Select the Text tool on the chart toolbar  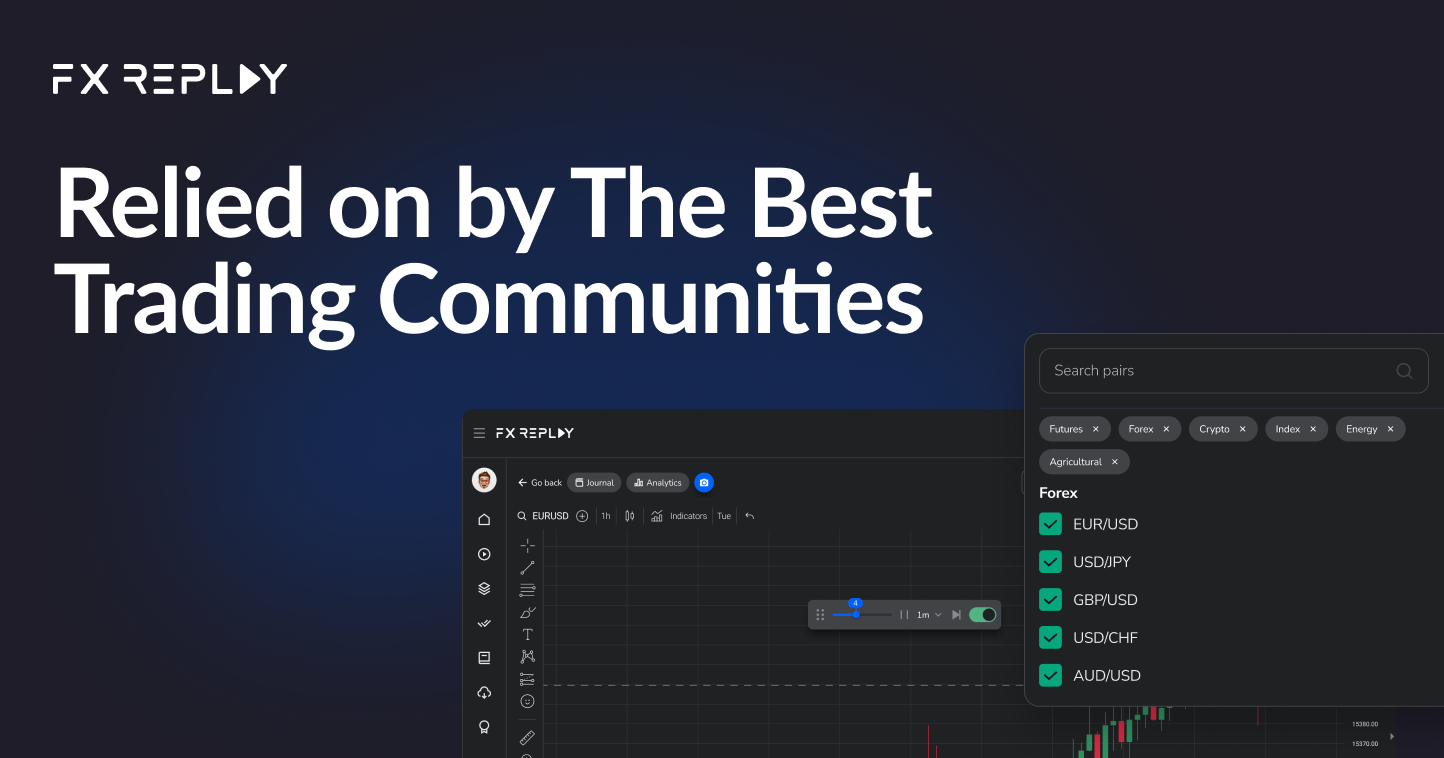(527, 633)
